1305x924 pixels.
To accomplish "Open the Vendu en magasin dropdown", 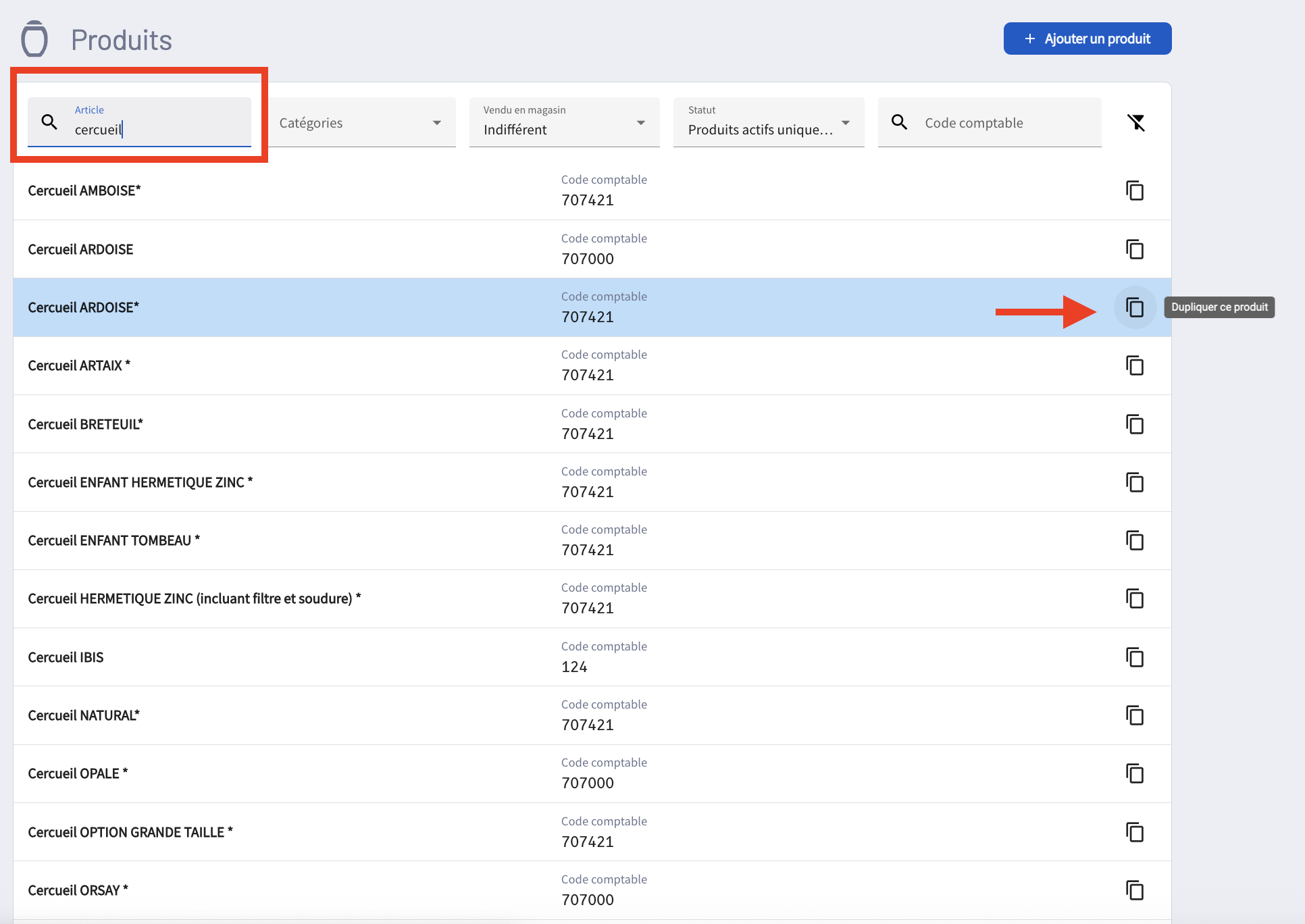I will tap(565, 122).
